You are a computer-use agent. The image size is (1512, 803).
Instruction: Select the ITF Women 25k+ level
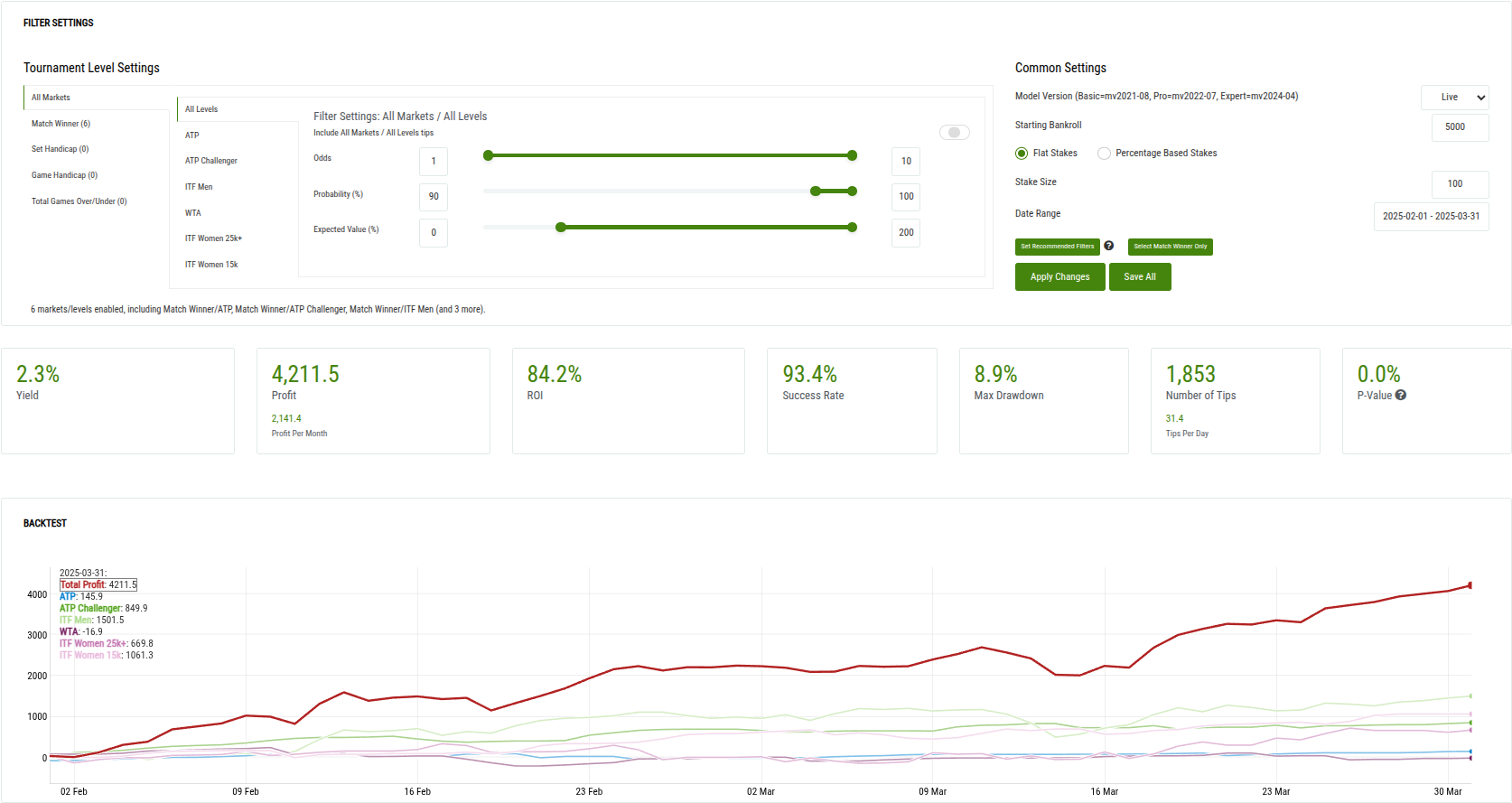click(x=213, y=238)
